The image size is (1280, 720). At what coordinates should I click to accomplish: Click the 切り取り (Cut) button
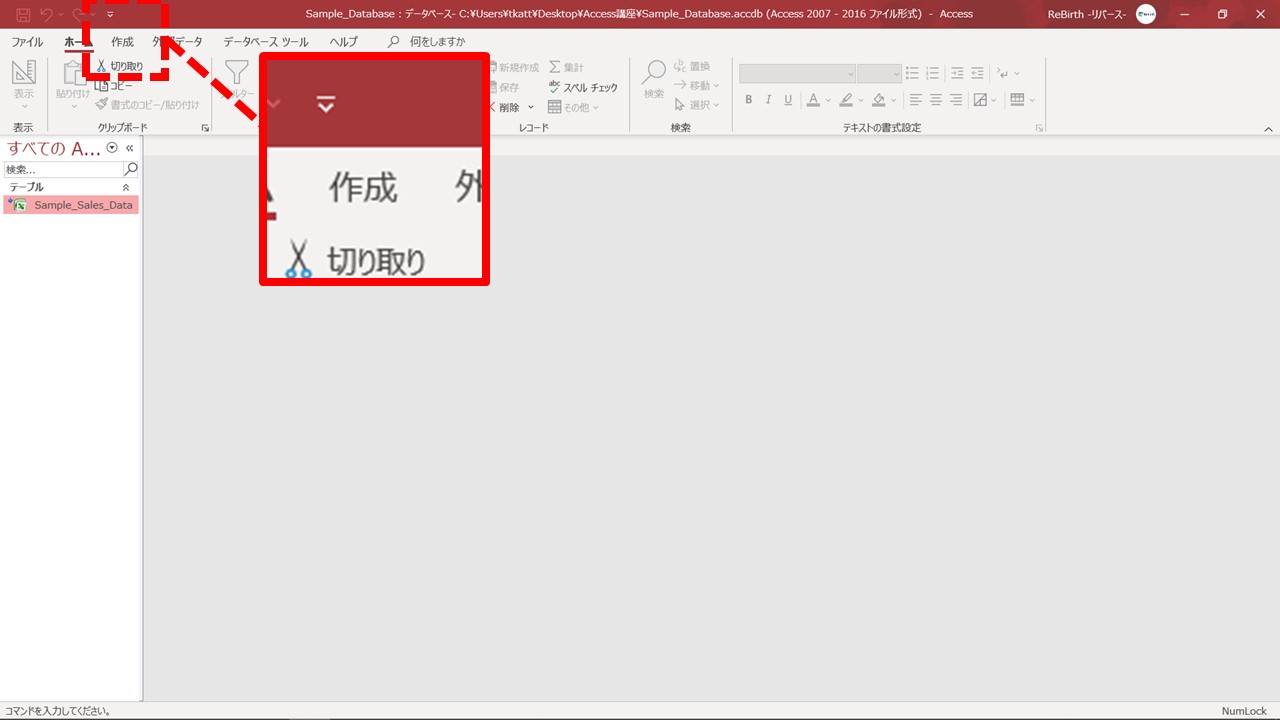point(119,66)
